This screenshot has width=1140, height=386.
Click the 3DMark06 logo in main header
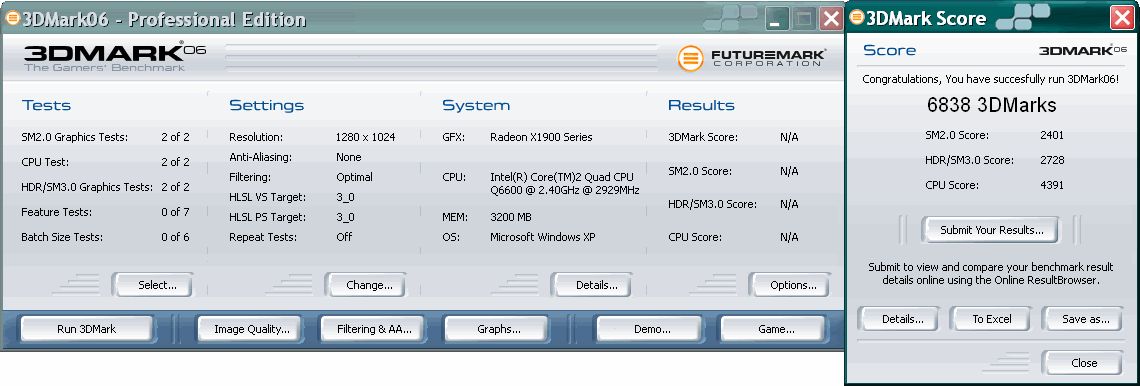115,57
